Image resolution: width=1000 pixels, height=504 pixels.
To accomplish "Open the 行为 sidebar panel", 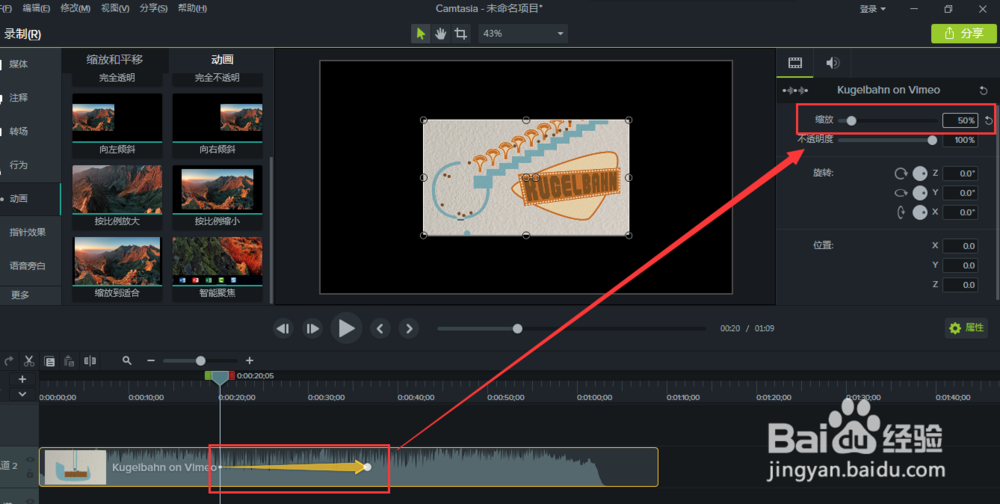I will (18, 165).
